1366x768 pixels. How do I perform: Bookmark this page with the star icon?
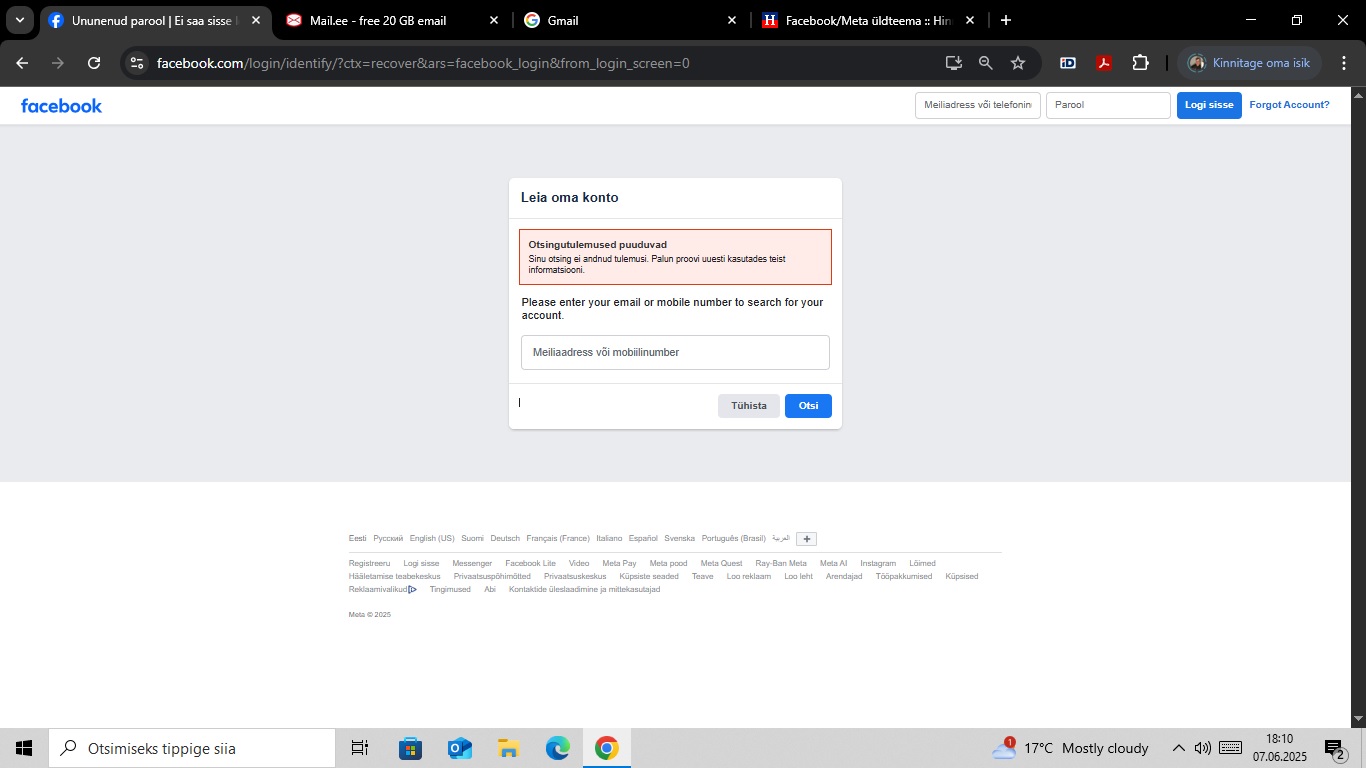[1018, 63]
